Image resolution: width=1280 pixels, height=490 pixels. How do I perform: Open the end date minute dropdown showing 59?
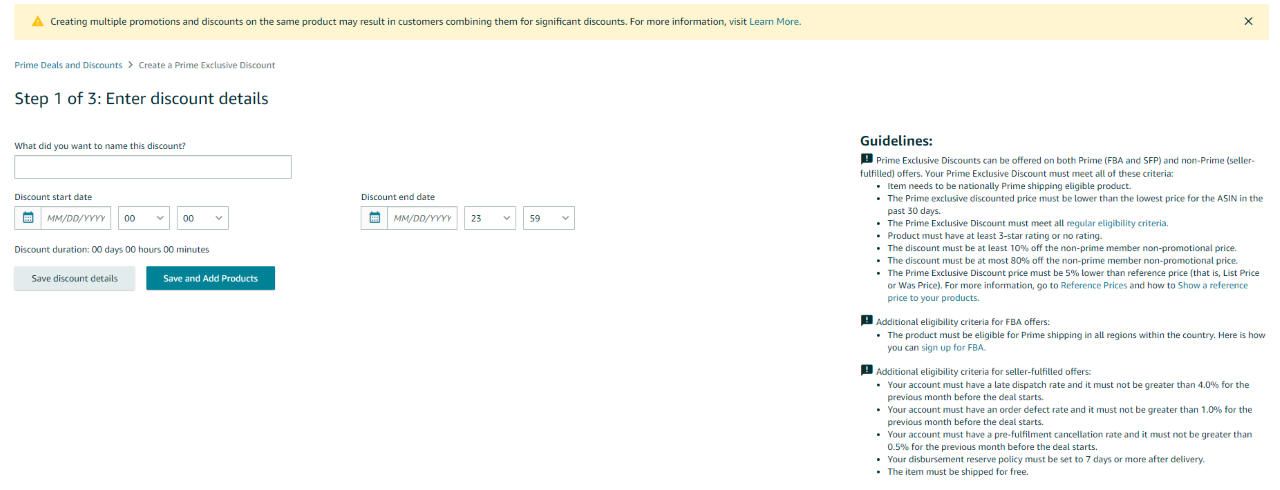548,218
